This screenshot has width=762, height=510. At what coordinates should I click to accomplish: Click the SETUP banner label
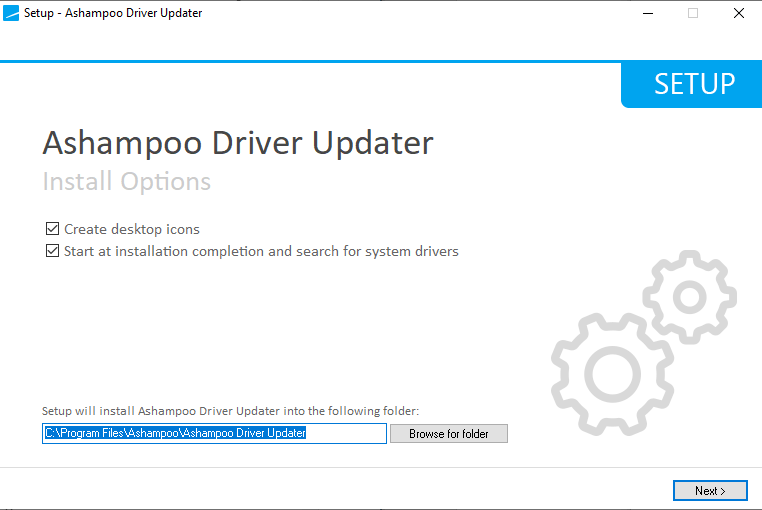click(x=694, y=84)
